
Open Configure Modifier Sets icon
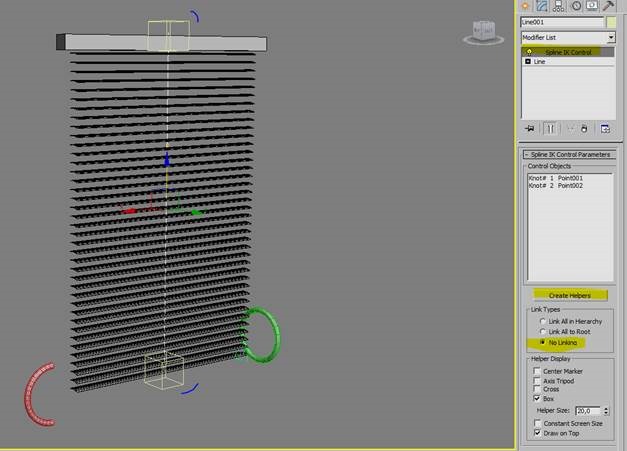[x=605, y=128]
